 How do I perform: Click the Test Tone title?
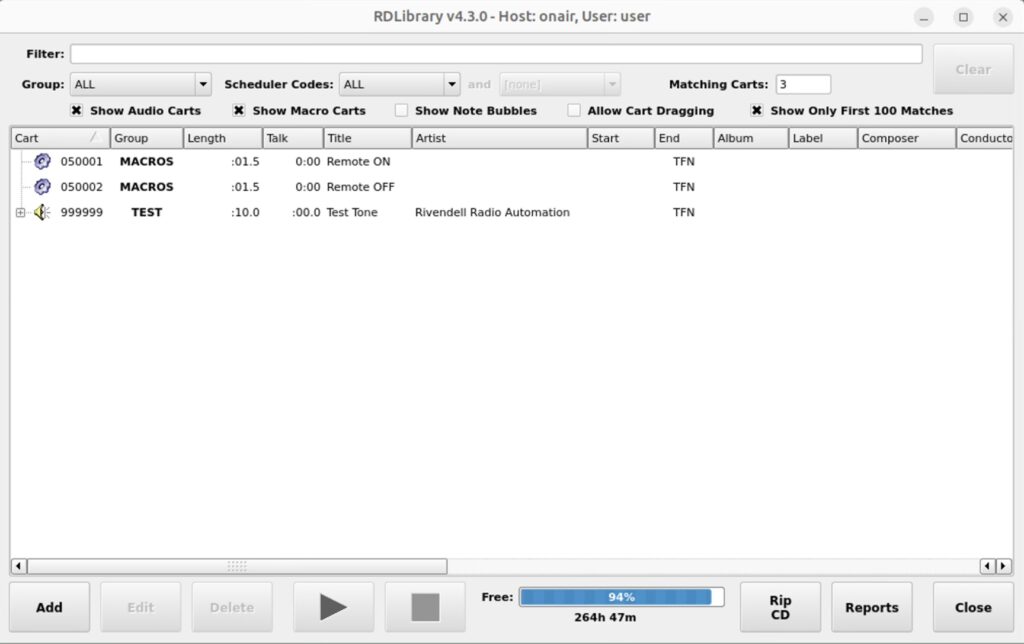[352, 212]
